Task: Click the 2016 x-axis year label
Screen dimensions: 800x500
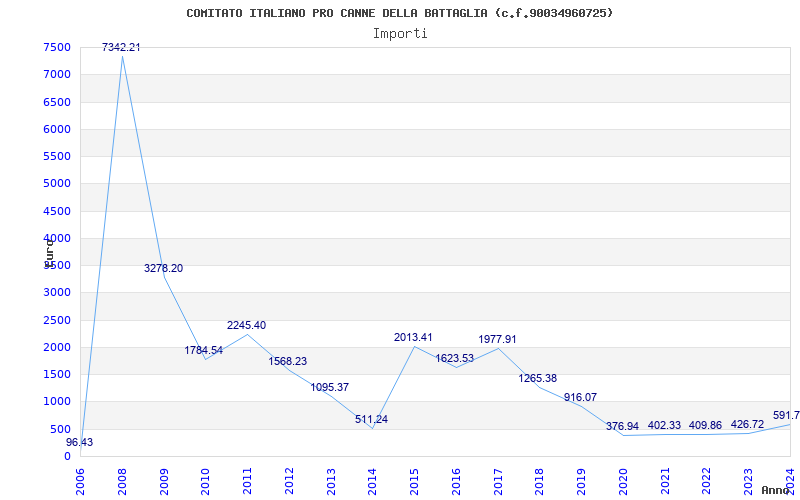Action: pyautogui.click(x=456, y=482)
